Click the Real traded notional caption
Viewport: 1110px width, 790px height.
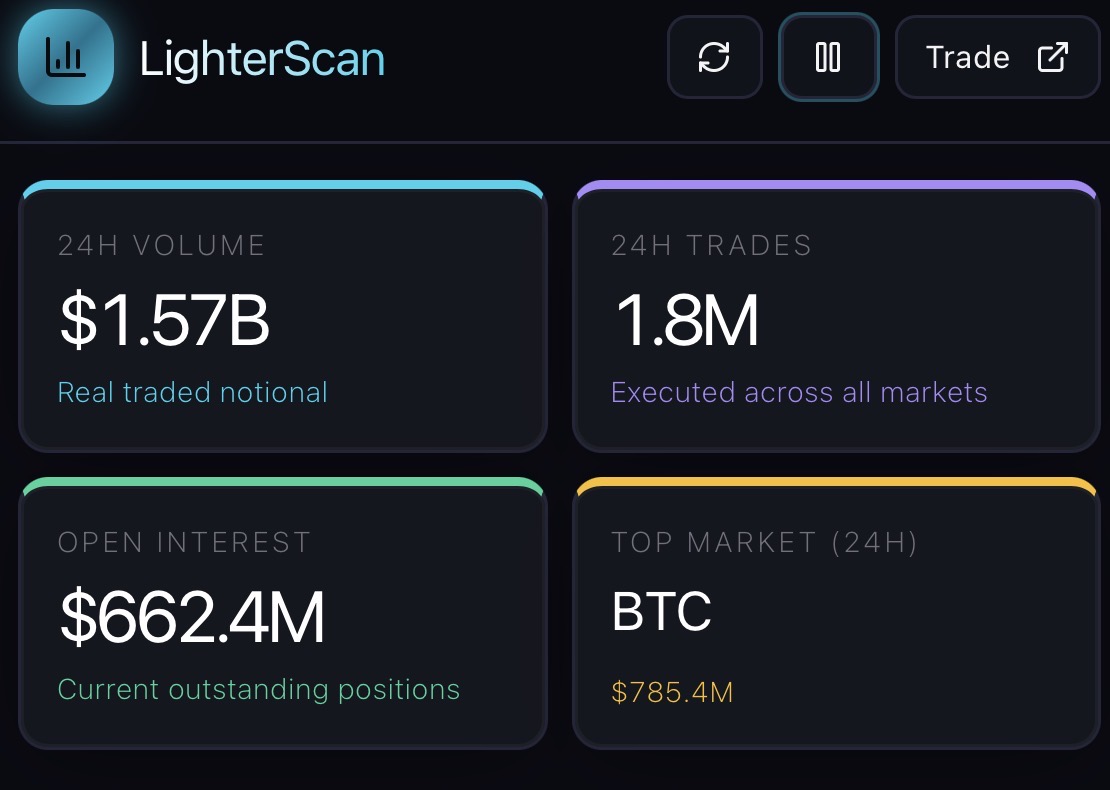pos(193,392)
